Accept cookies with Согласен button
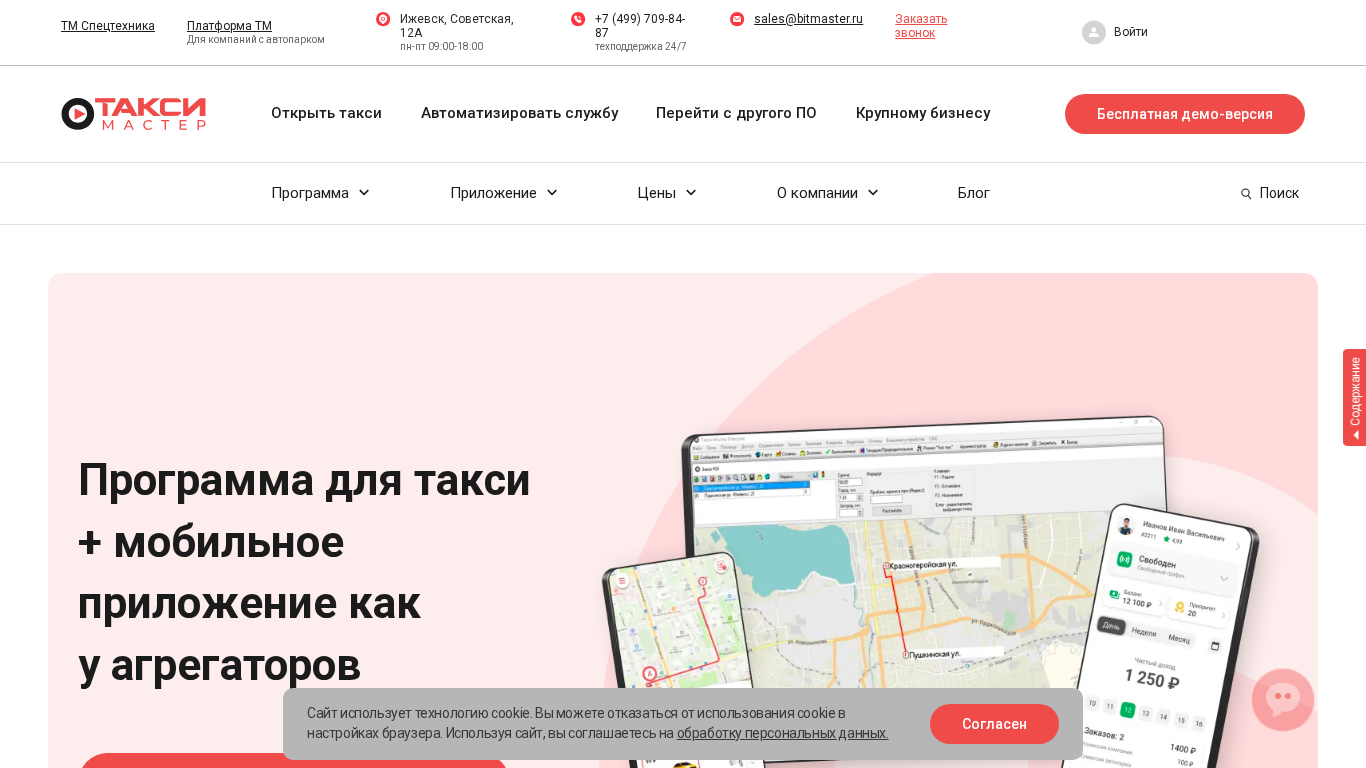Screen dimensions: 1366x768 [994, 724]
